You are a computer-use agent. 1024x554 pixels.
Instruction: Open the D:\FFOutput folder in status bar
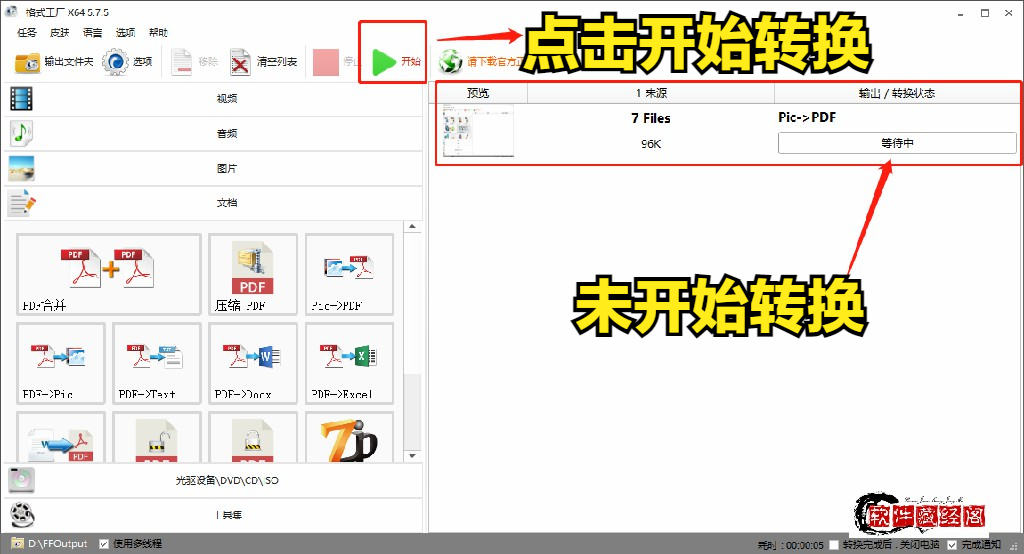[x=50, y=544]
